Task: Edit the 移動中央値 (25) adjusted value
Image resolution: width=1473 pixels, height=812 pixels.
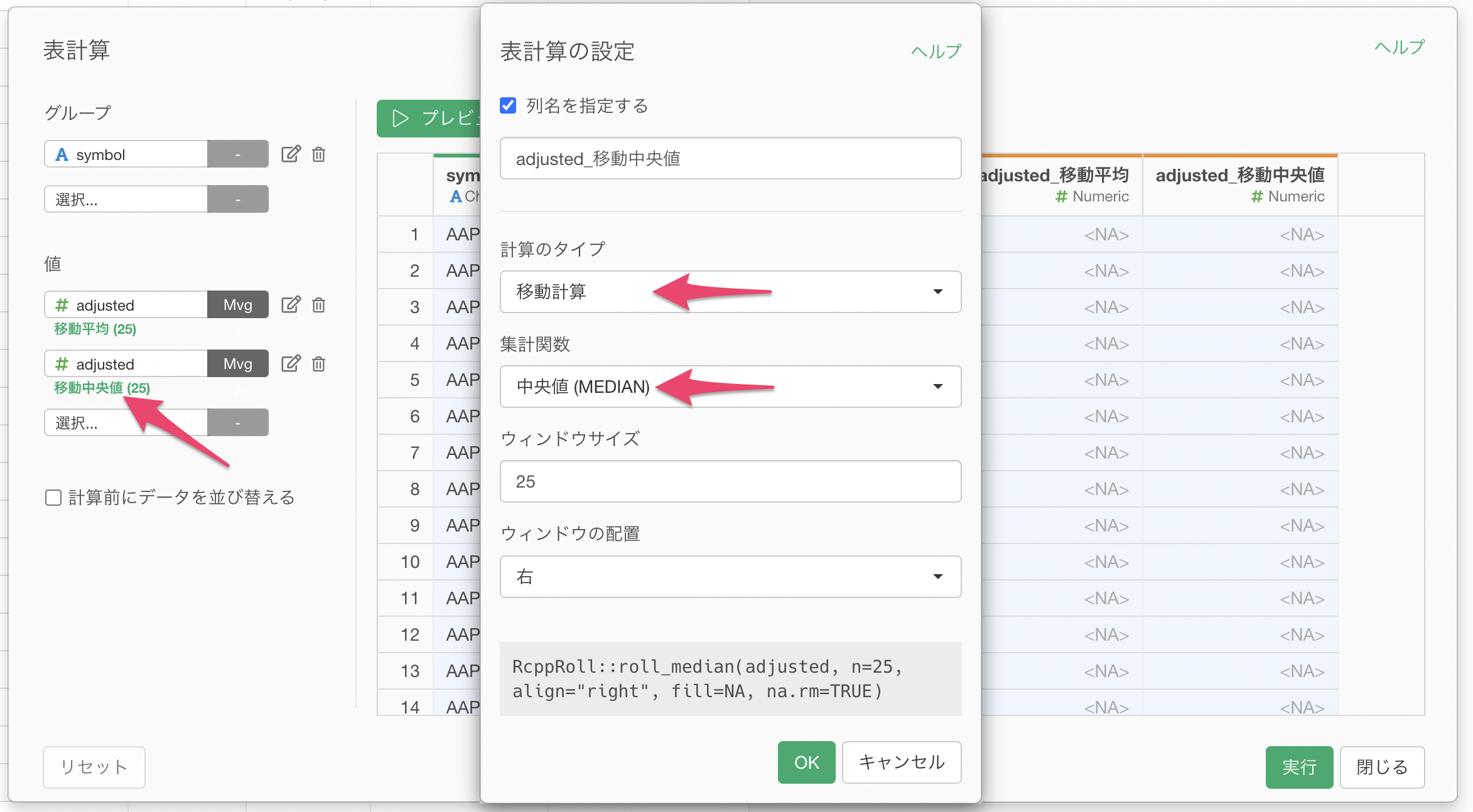Action: click(290, 363)
